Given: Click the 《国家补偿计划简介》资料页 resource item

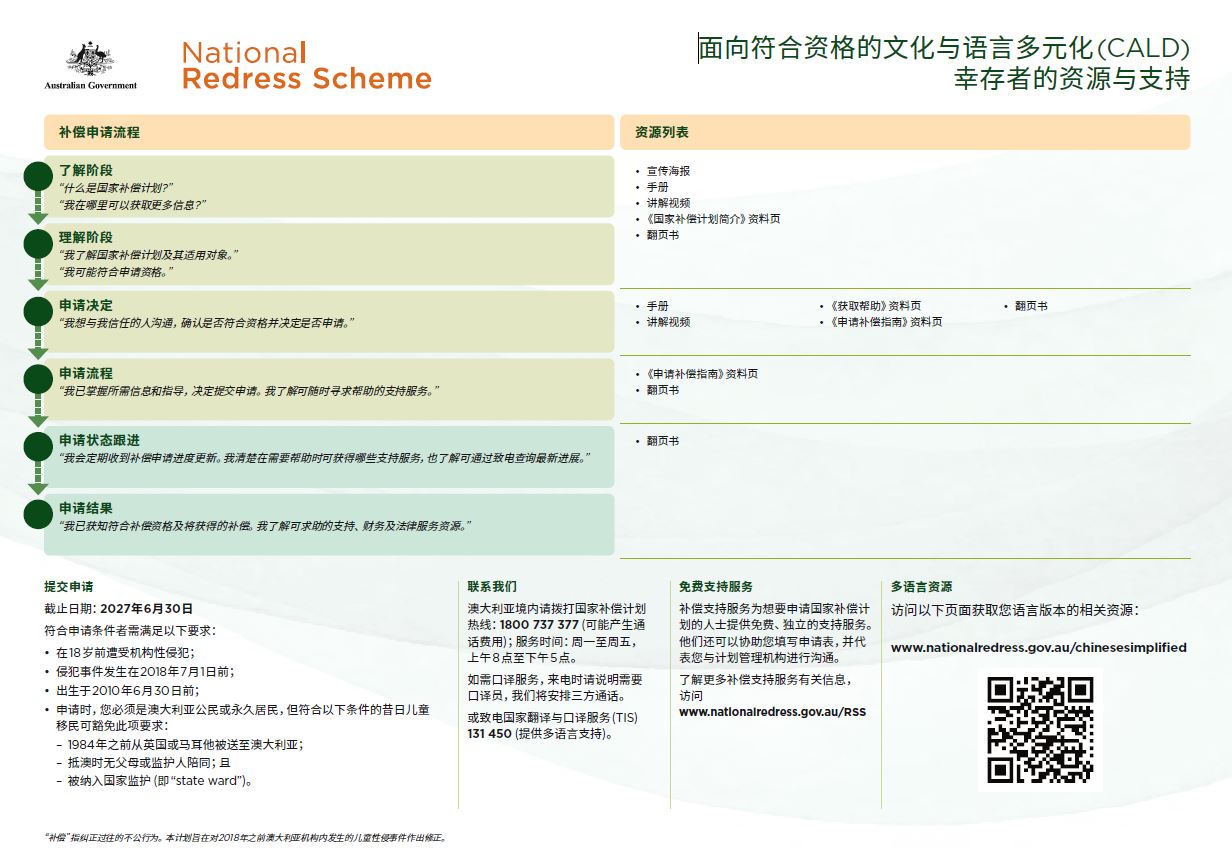Looking at the screenshot, I should click(713, 219).
